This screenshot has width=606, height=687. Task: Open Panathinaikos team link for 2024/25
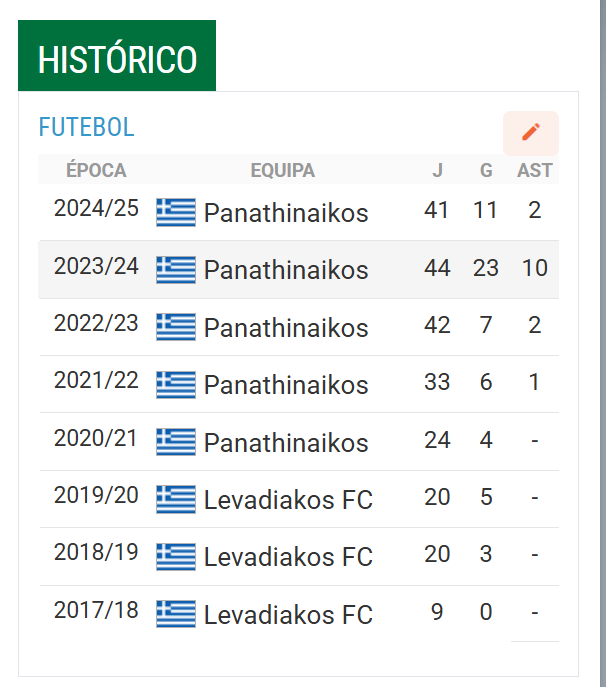(x=286, y=213)
